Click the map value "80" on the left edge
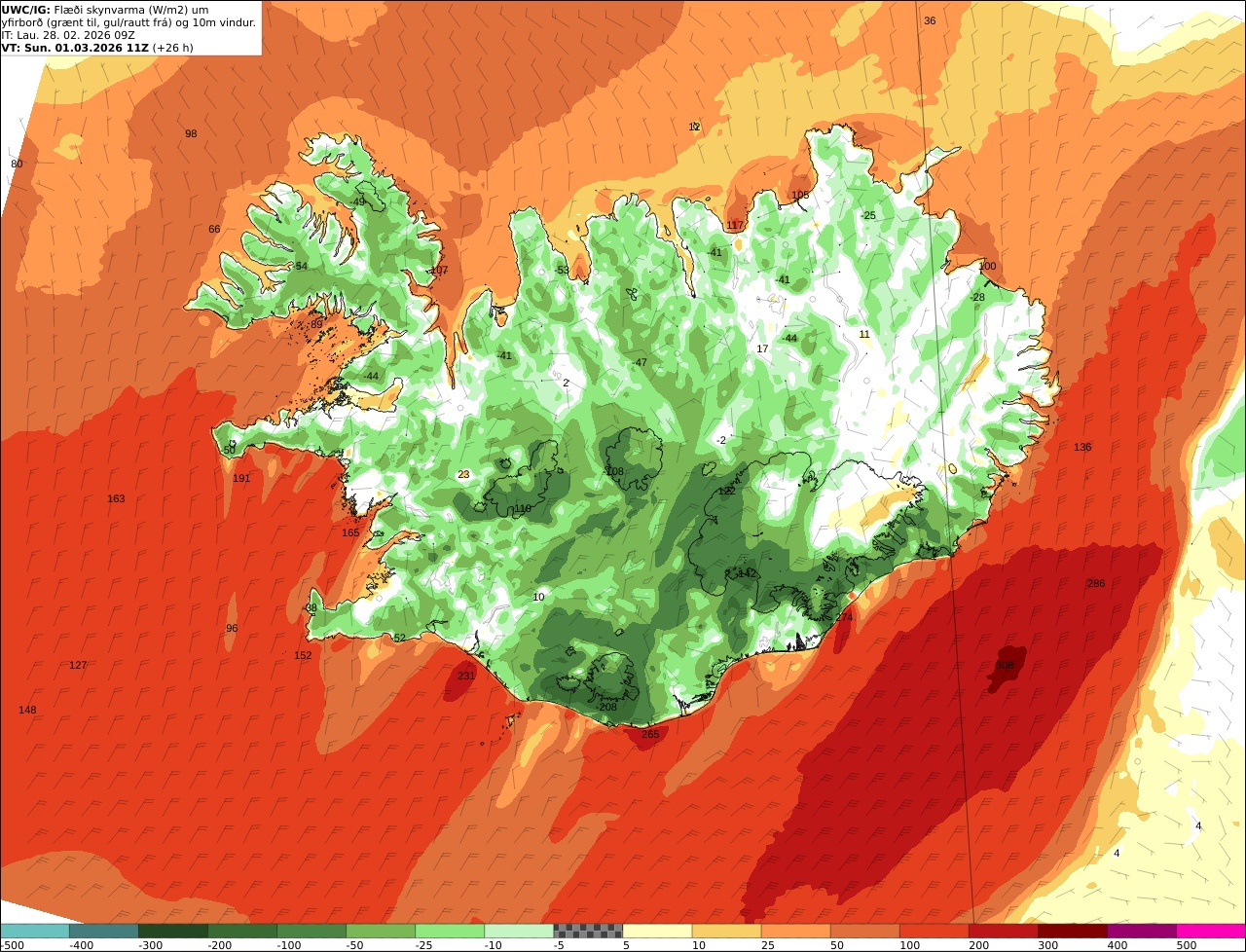This screenshot has width=1246, height=952. (17, 165)
